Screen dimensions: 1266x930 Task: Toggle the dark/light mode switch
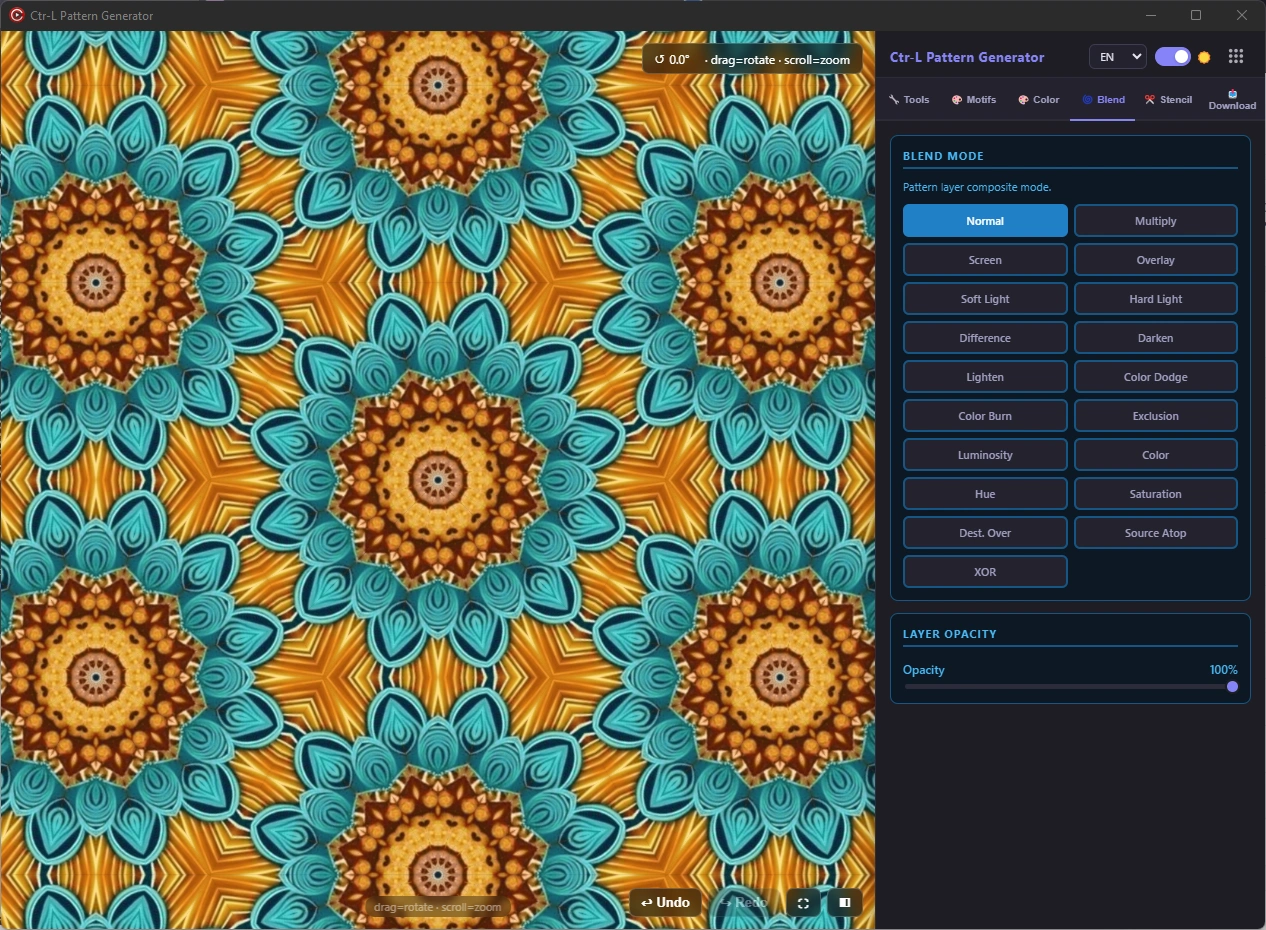(x=1173, y=57)
